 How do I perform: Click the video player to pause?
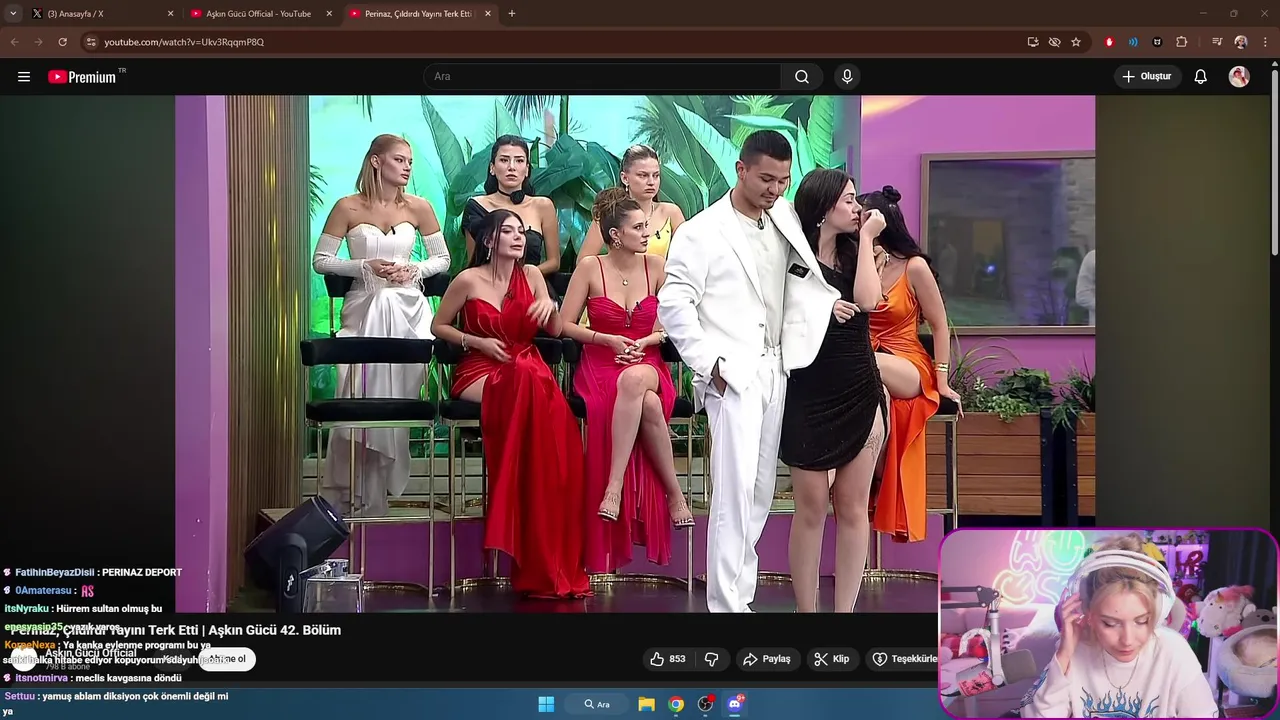point(635,353)
